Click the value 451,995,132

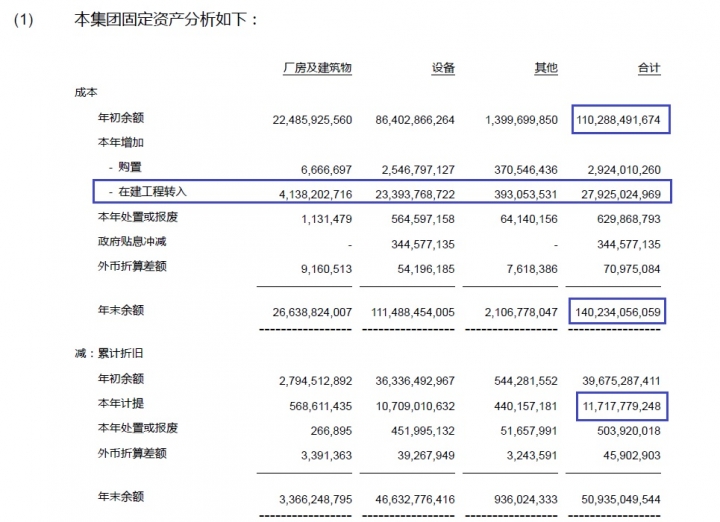point(423,431)
